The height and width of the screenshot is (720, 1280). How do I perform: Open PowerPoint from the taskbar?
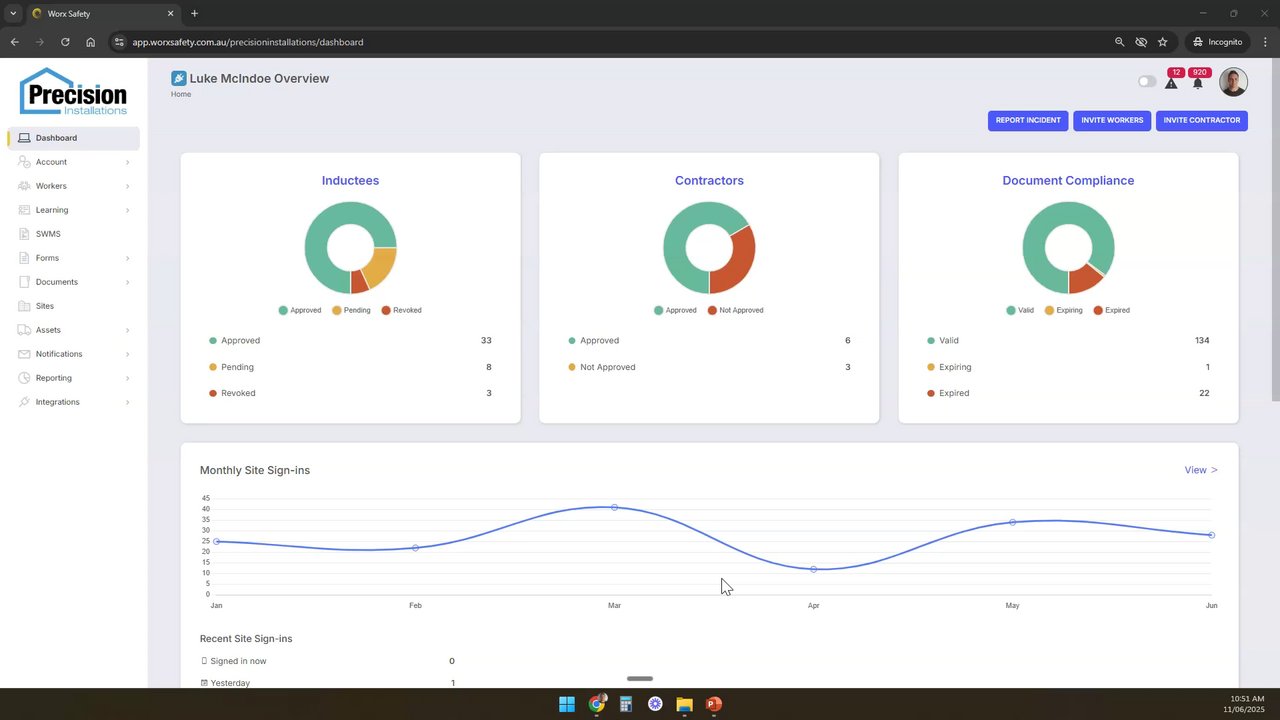[x=714, y=704]
